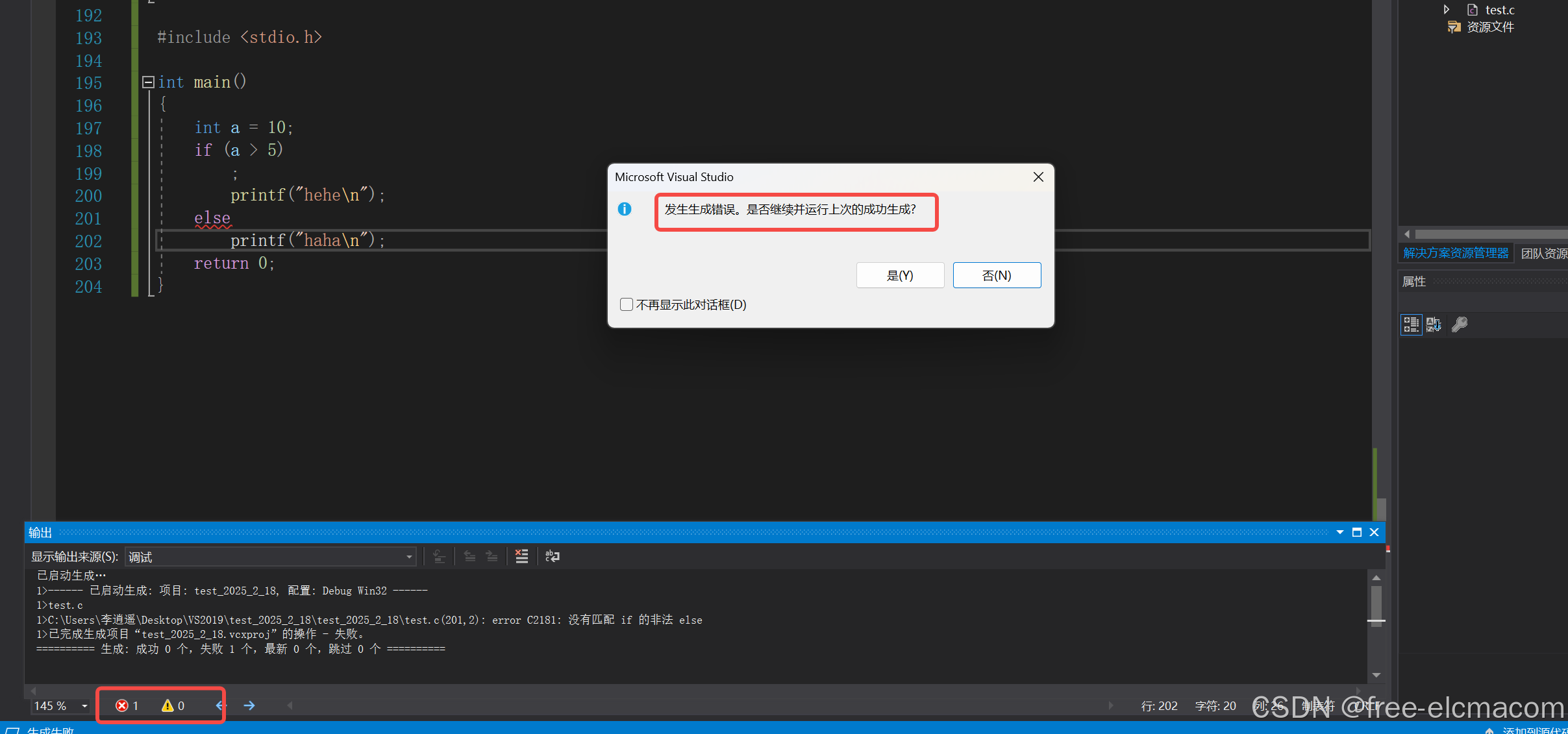Click the No (N) button

[997, 275]
